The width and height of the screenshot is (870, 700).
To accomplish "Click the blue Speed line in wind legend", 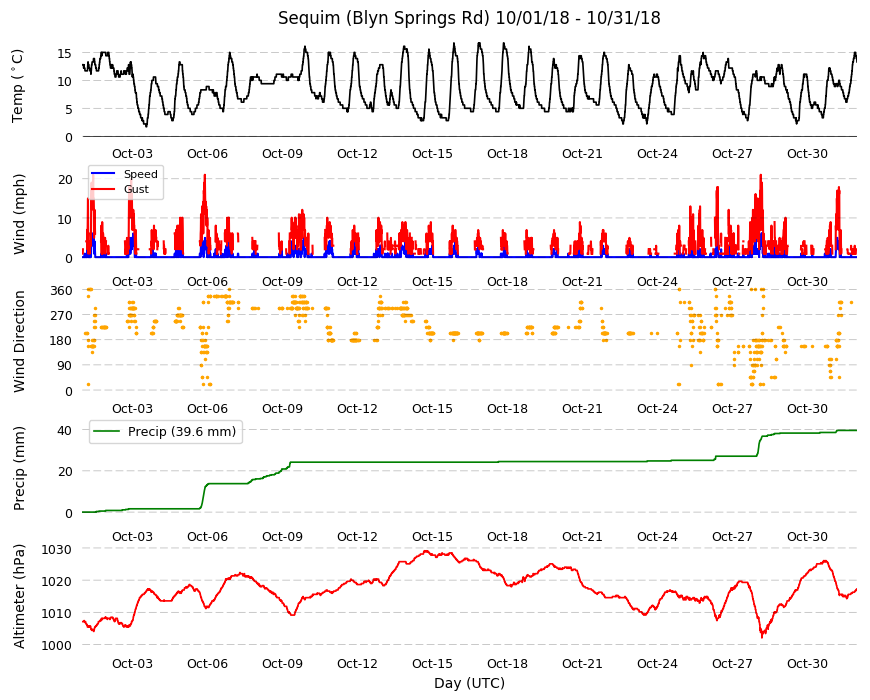I will tap(103, 174).
